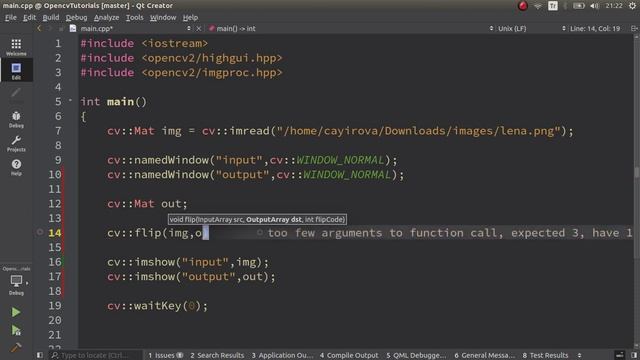Open the File menu
This screenshot has height=360, width=640.
[11, 18]
